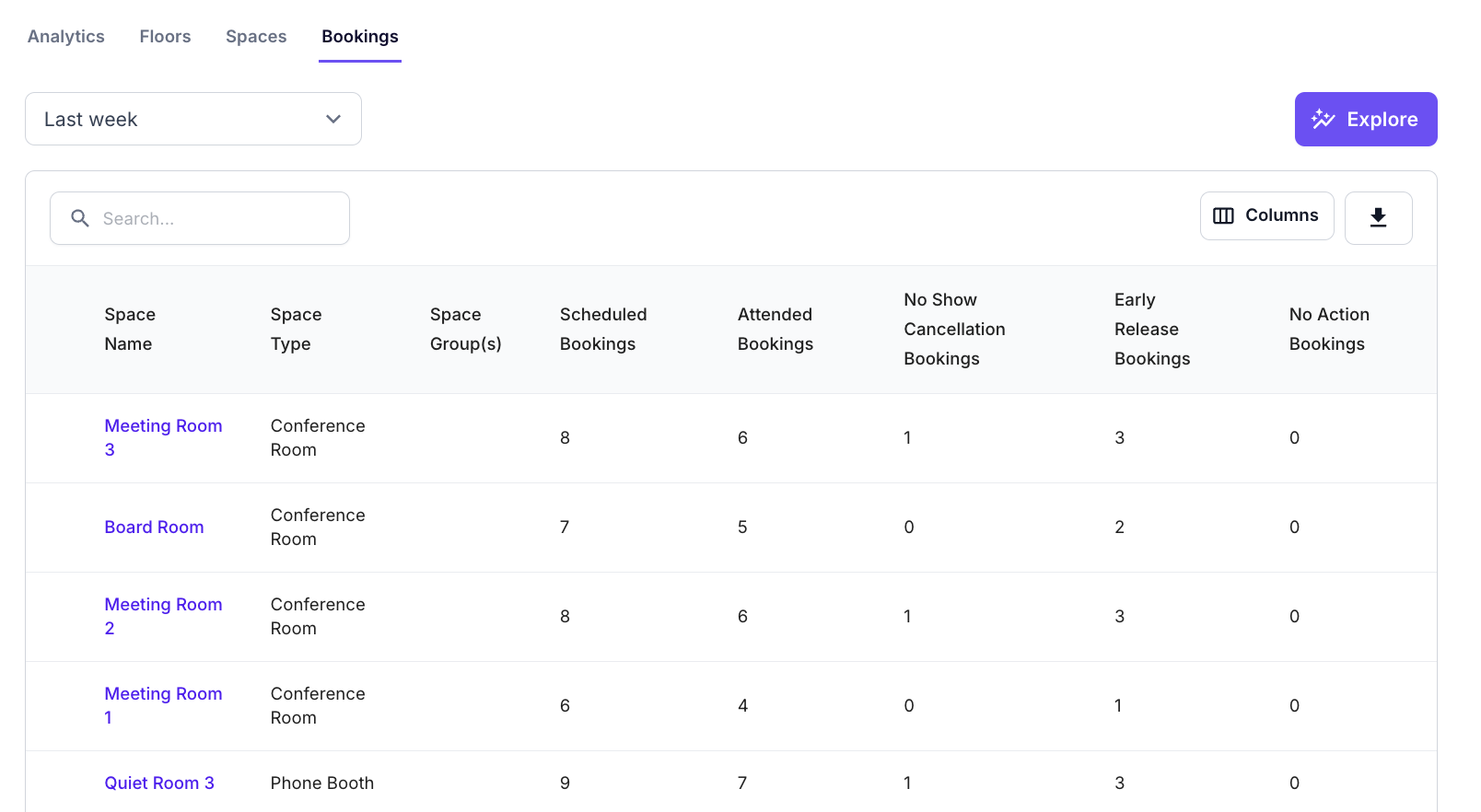
Task: Sort by Space Type column header
Action: pos(296,329)
